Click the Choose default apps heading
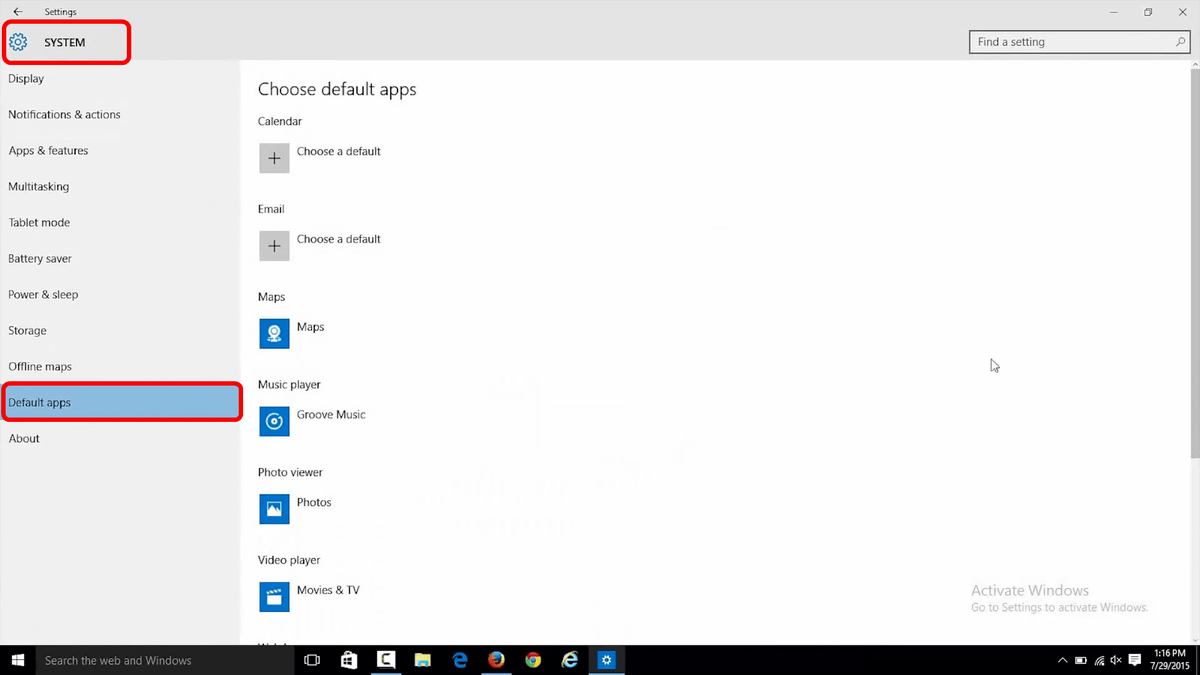The image size is (1200, 675). click(x=337, y=89)
